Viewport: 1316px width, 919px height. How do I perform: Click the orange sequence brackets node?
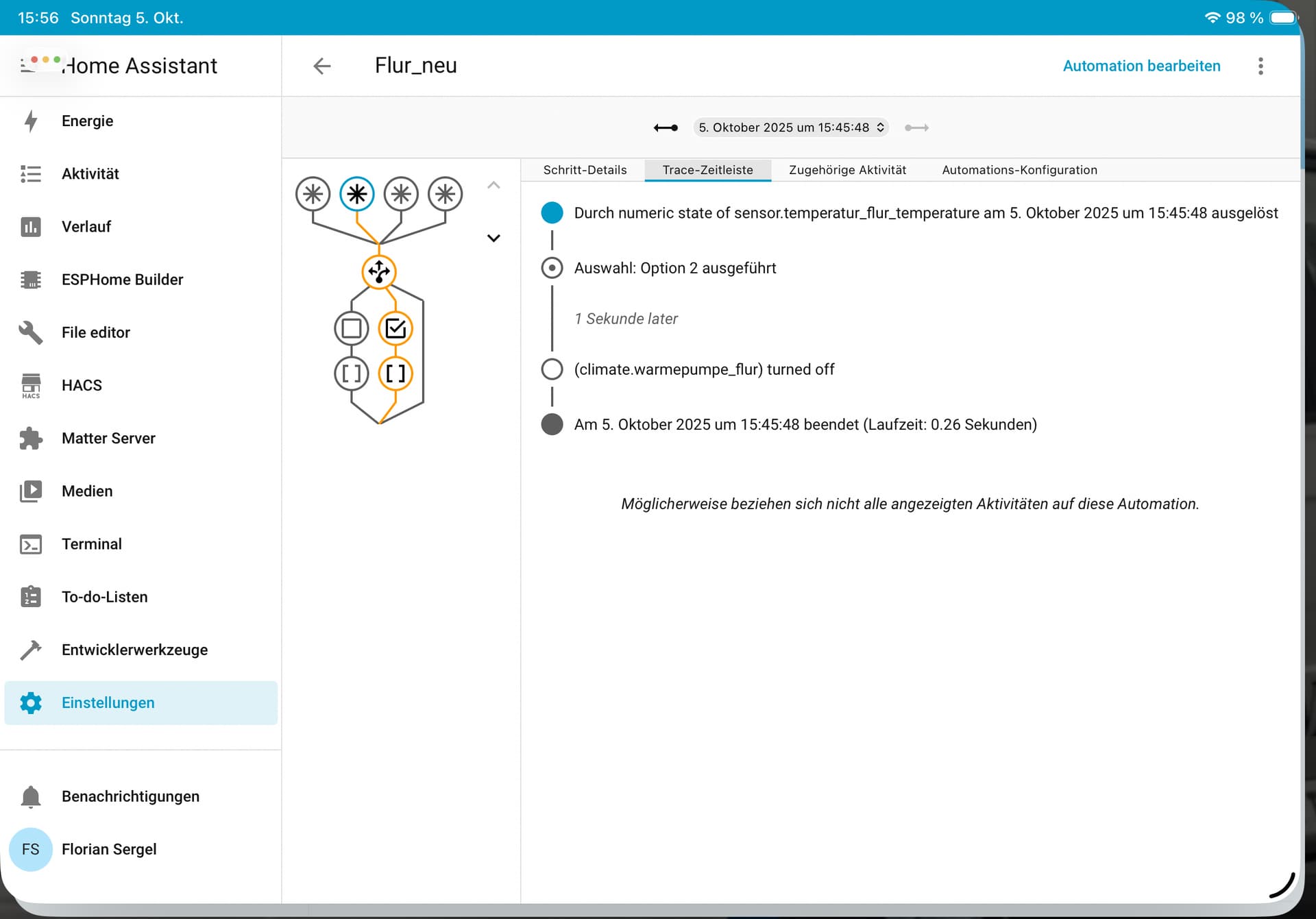pyautogui.click(x=395, y=373)
